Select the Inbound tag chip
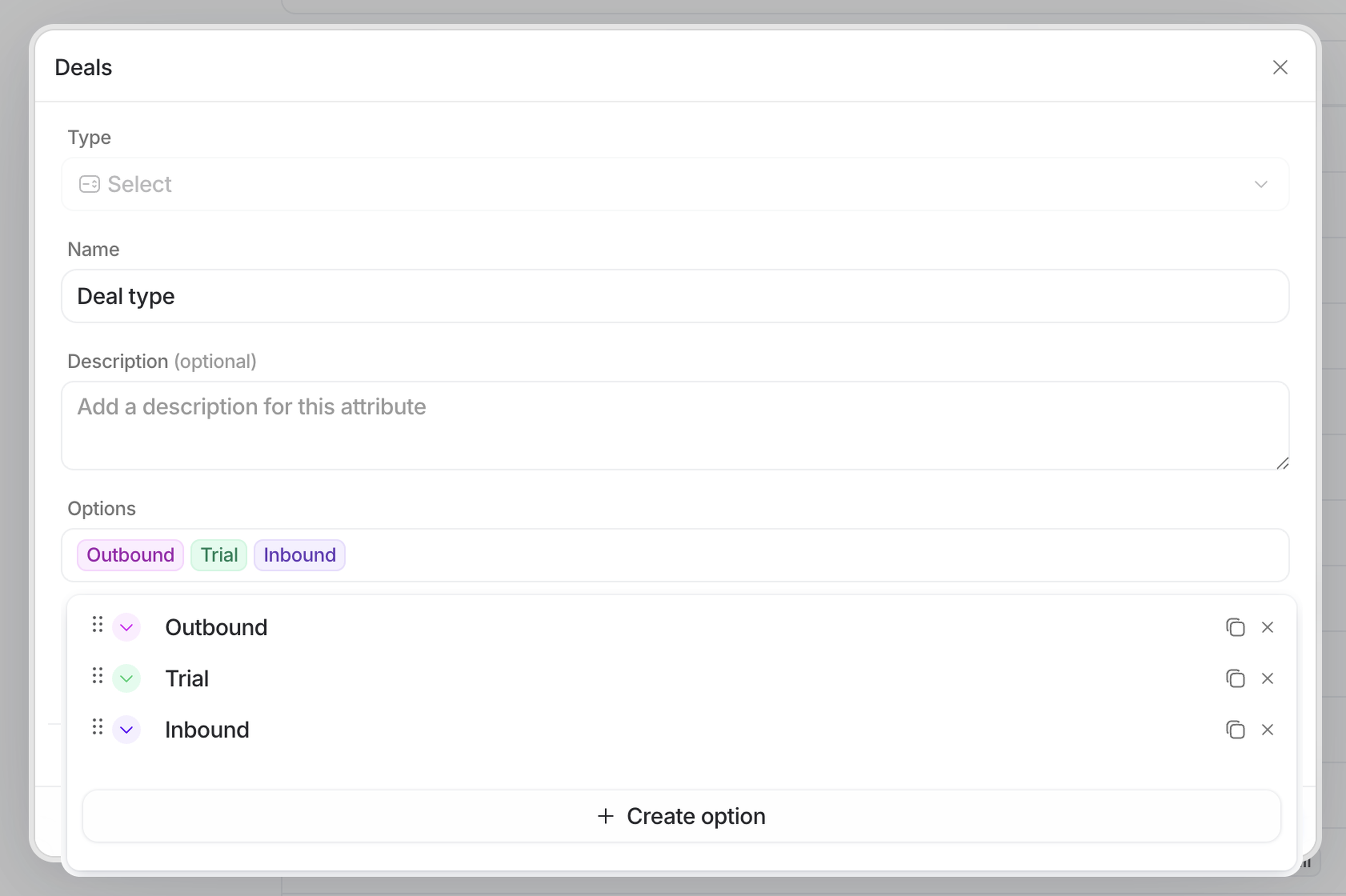This screenshot has height=896, width=1346. click(299, 555)
